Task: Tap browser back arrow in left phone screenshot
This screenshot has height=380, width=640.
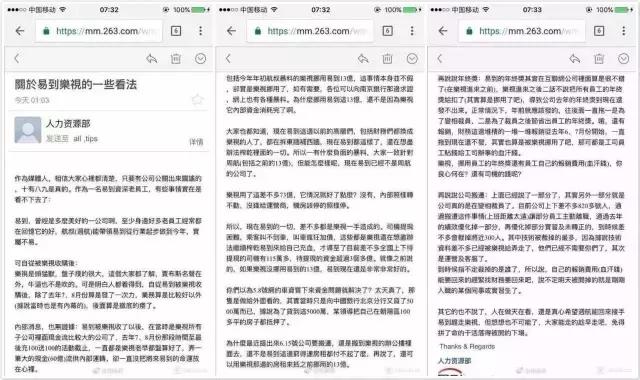Action: (20, 31)
